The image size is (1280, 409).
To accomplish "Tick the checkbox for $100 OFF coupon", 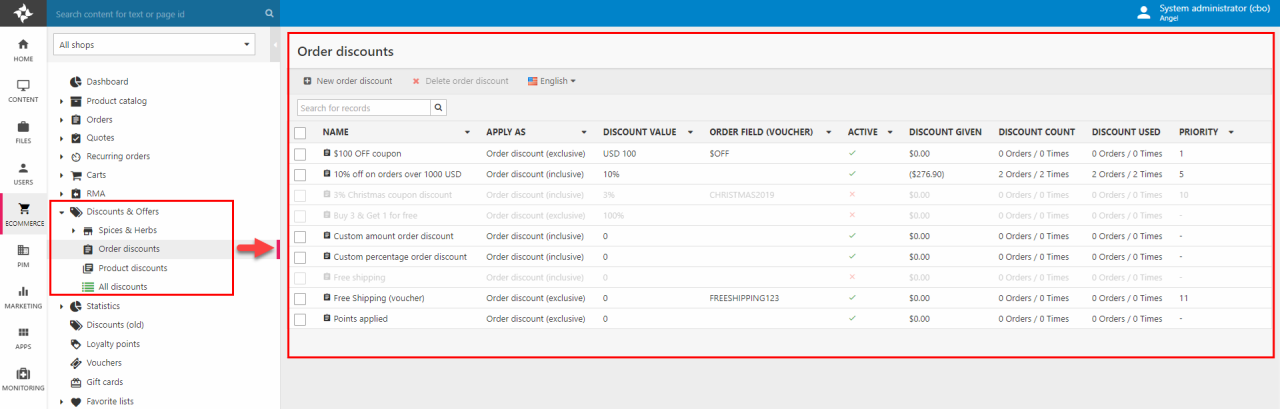I will [300, 154].
